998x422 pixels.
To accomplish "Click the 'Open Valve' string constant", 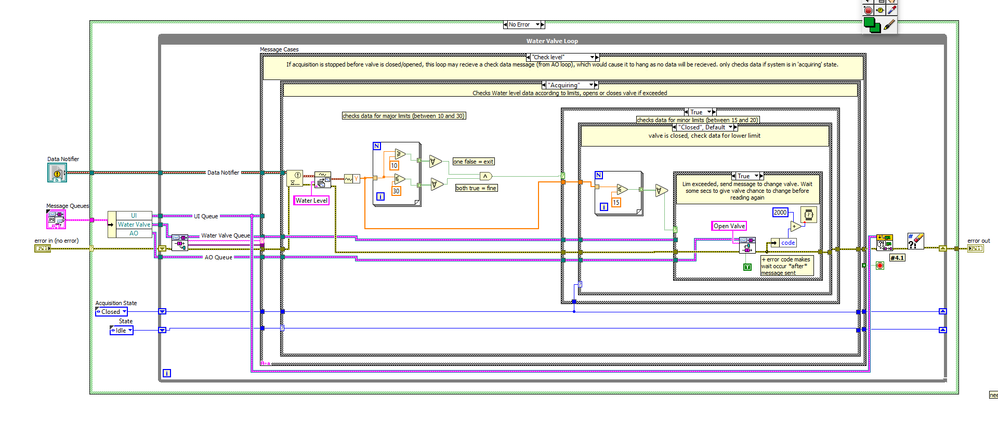I will pyautogui.click(x=729, y=226).
